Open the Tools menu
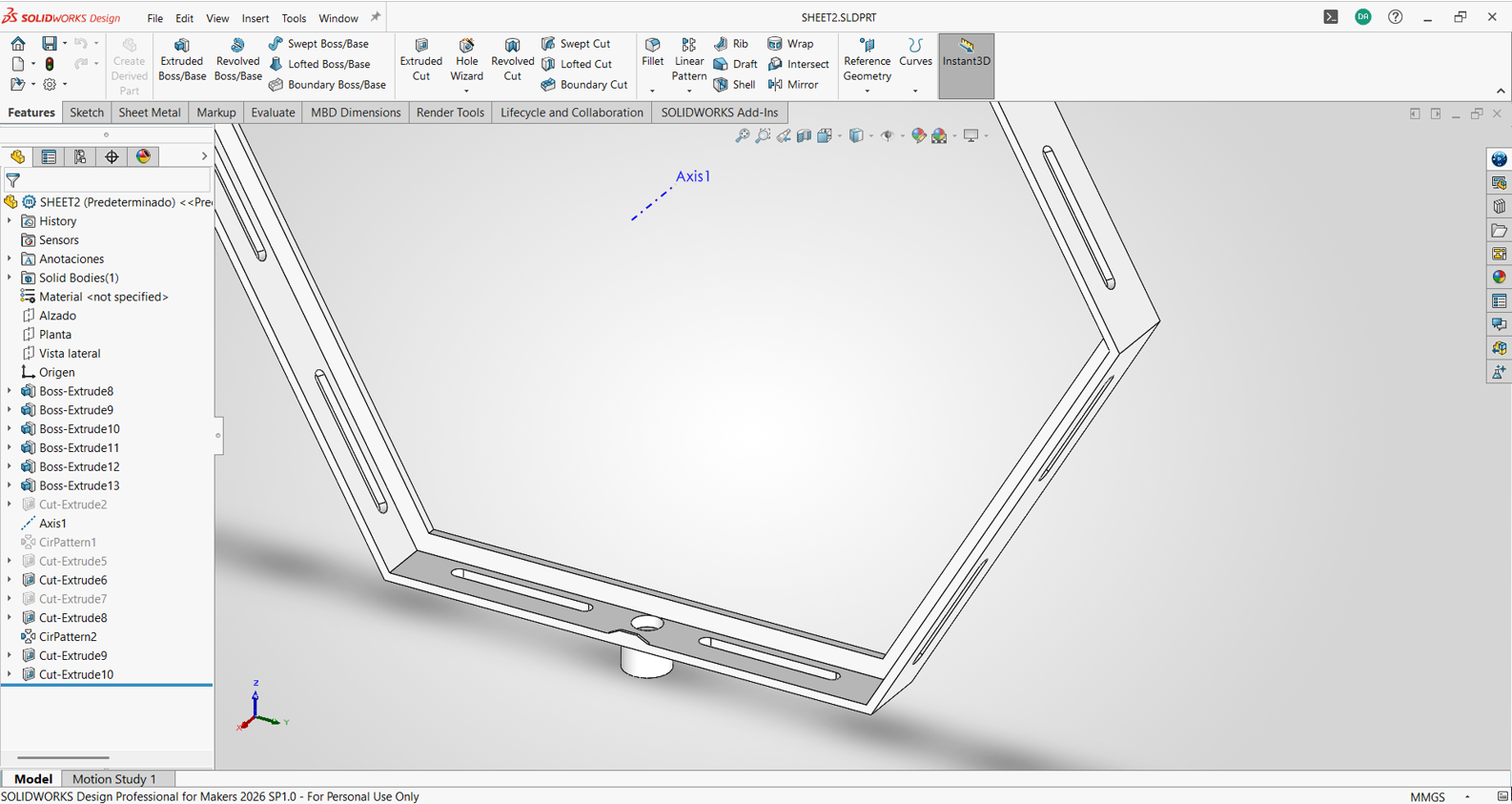 294,18
